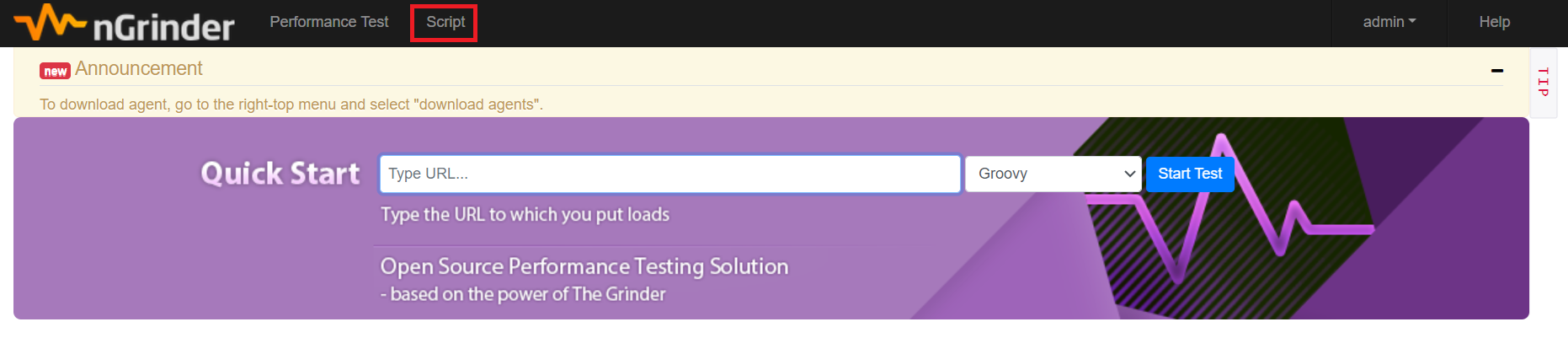This screenshot has height=354, width=1568.
Task: Click the chevron arrow of Groovy selector
Action: [1129, 174]
